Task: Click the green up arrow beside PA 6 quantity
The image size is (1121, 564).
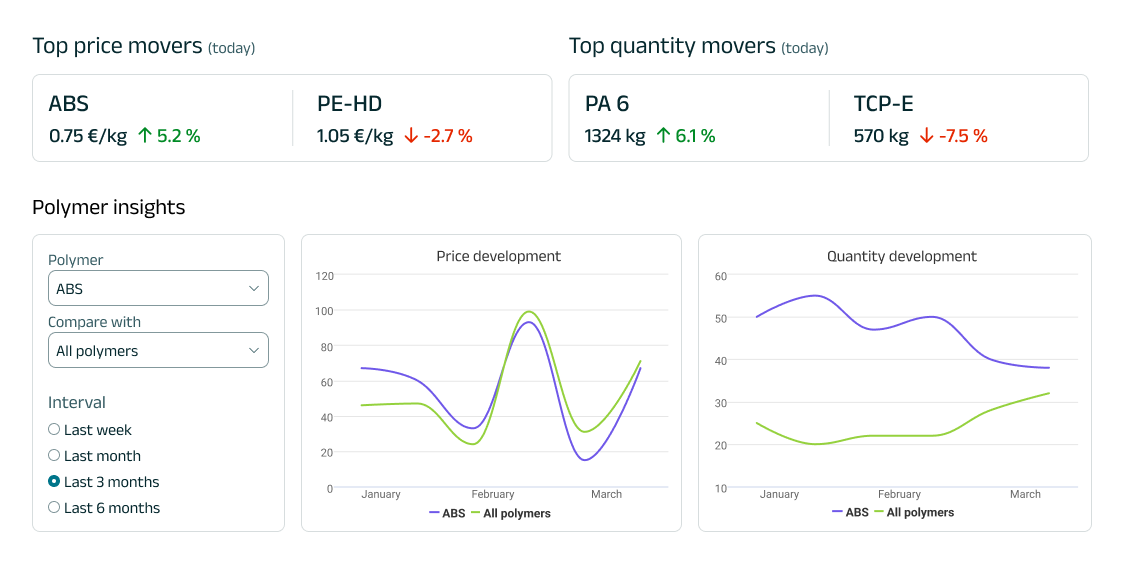Action: coord(663,136)
